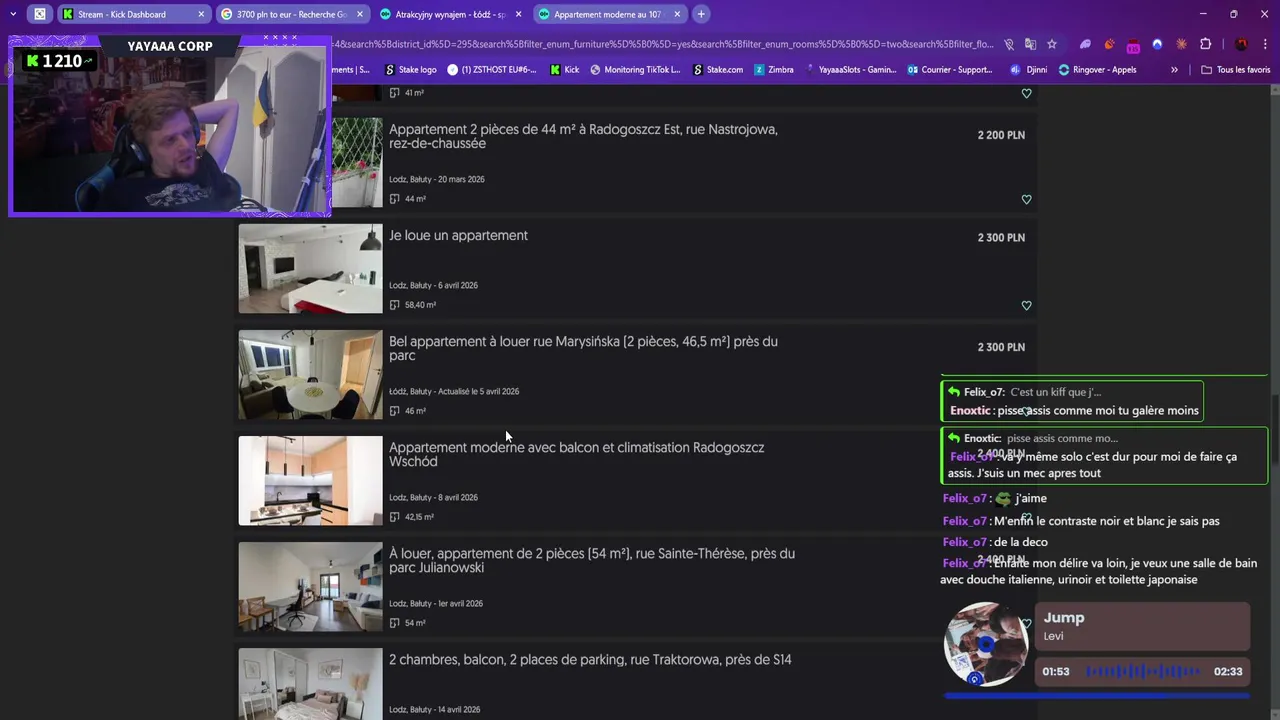Click the 'Jump' song progress bar overlay

1097,695
